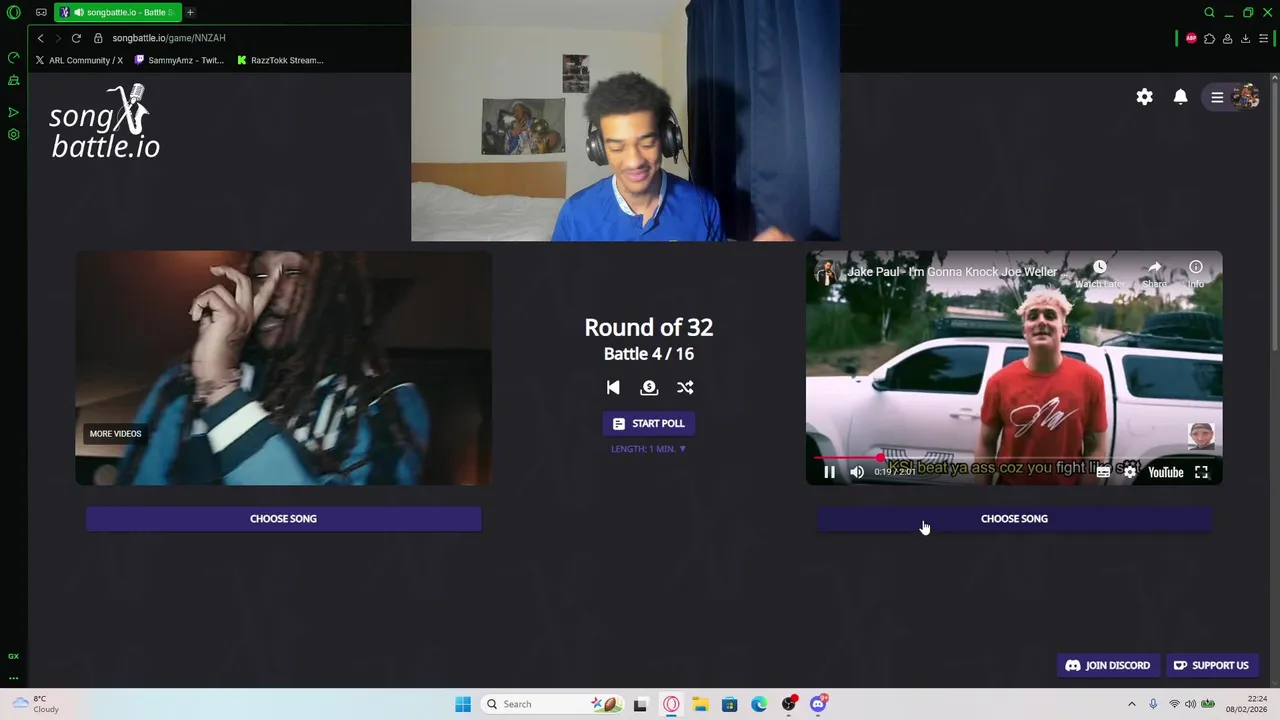Click the ad blocker extension icon
This screenshot has height=720, width=1280.
coord(1191,39)
